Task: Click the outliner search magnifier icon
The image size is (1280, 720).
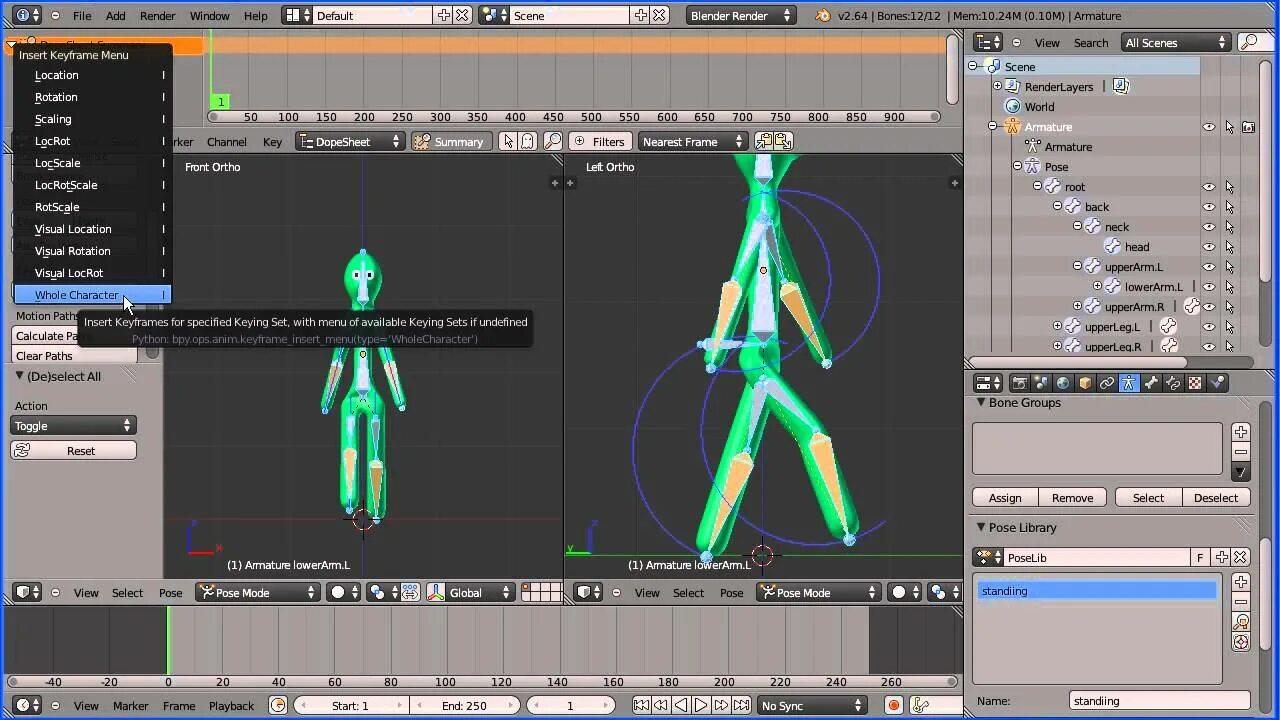Action: click(x=1248, y=42)
